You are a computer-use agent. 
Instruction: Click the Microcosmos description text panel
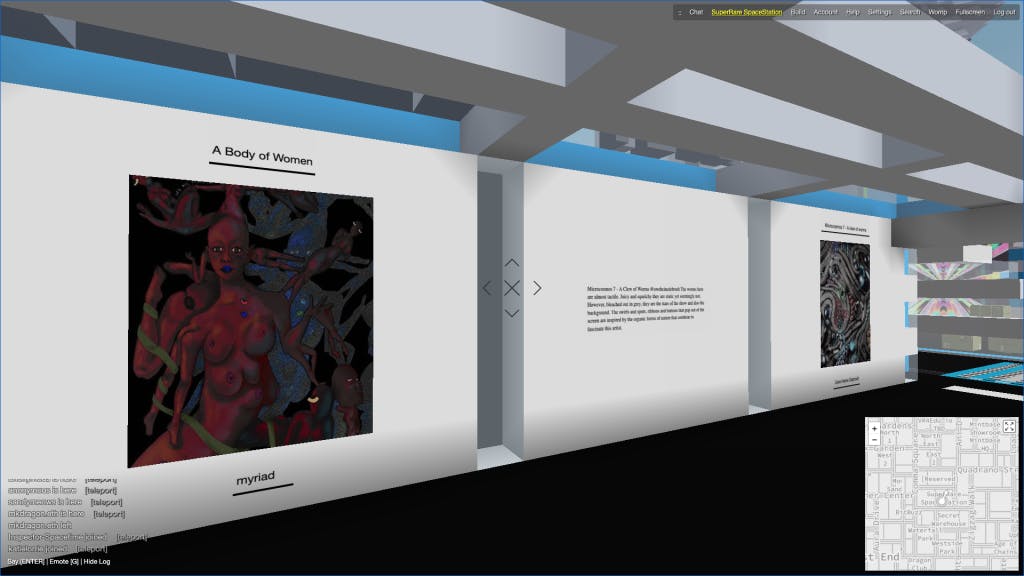pyautogui.click(x=645, y=308)
